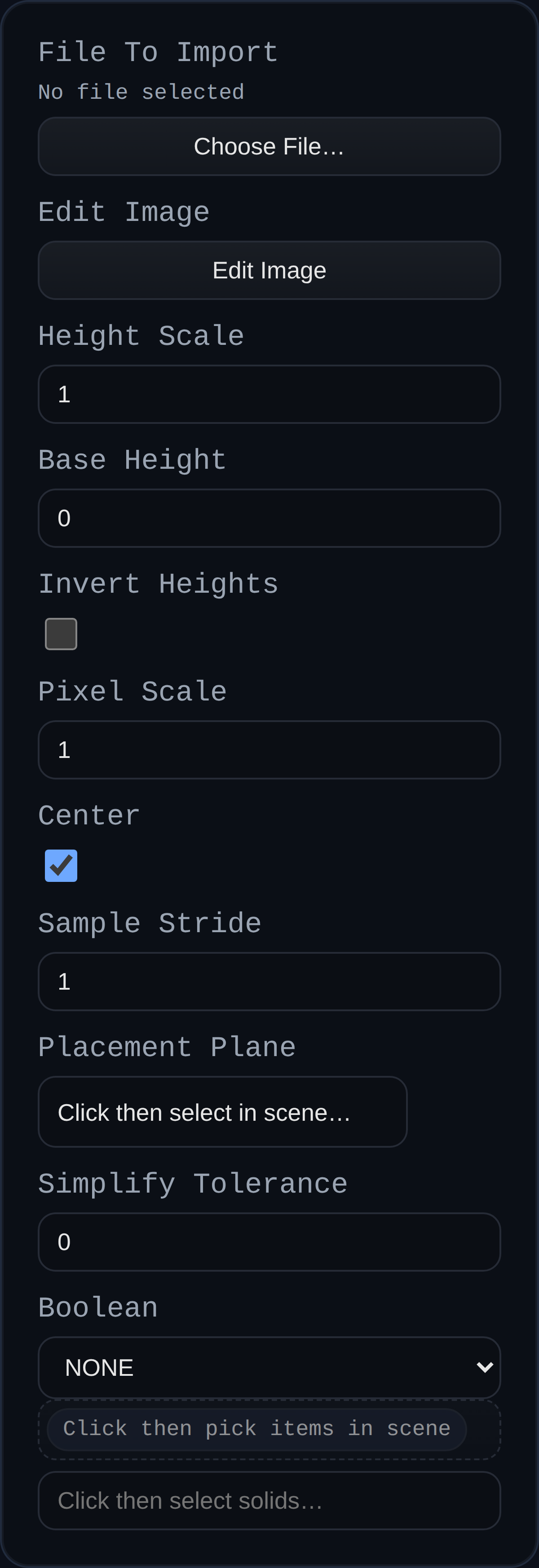Edit the Height Scale value
The image size is (539, 1568).
point(269,394)
